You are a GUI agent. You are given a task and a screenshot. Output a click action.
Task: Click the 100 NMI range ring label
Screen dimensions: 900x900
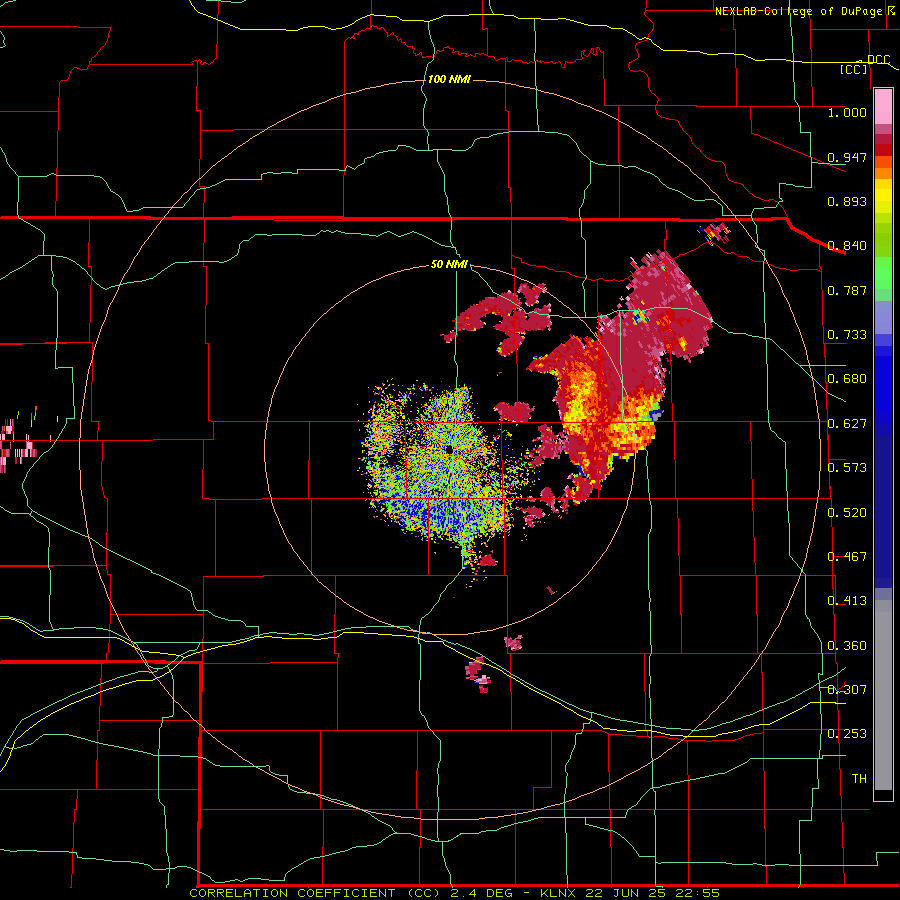click(x=449, y=79)
